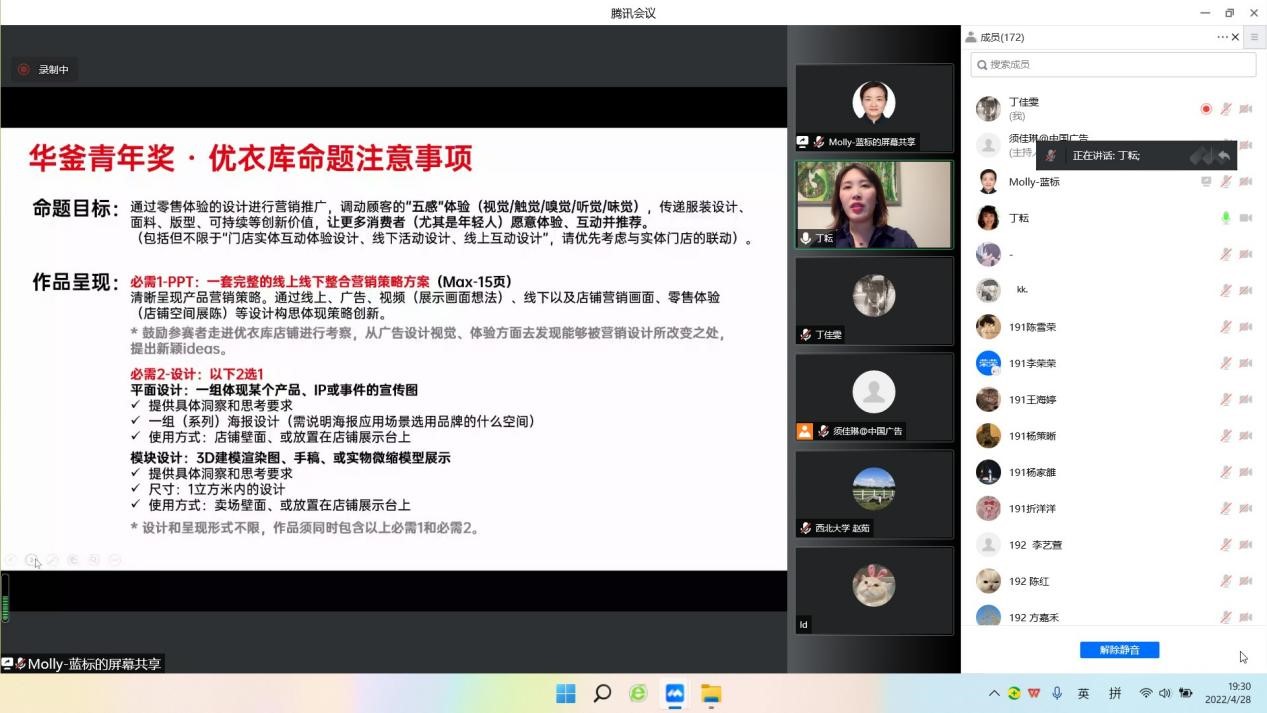The width and height of the screenshot is (1267, 713).
Task: Select member 191折洋洋 in the list
Action: click(1113, 508)
